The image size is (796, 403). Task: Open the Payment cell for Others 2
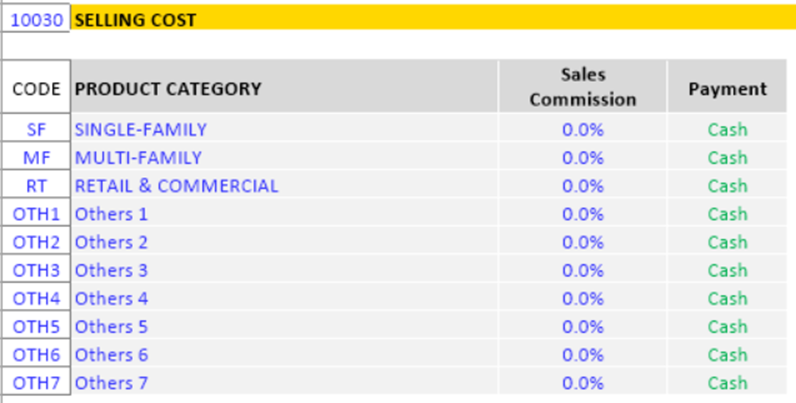pyautogui.click(x=727, y=242)
